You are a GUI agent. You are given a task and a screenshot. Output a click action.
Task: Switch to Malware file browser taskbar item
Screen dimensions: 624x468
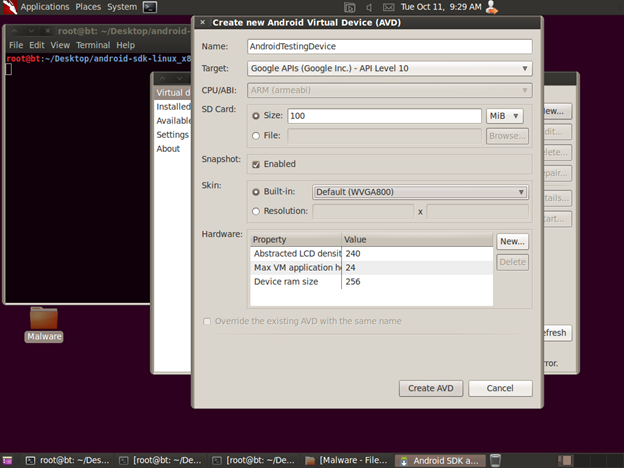pos(347,460)
